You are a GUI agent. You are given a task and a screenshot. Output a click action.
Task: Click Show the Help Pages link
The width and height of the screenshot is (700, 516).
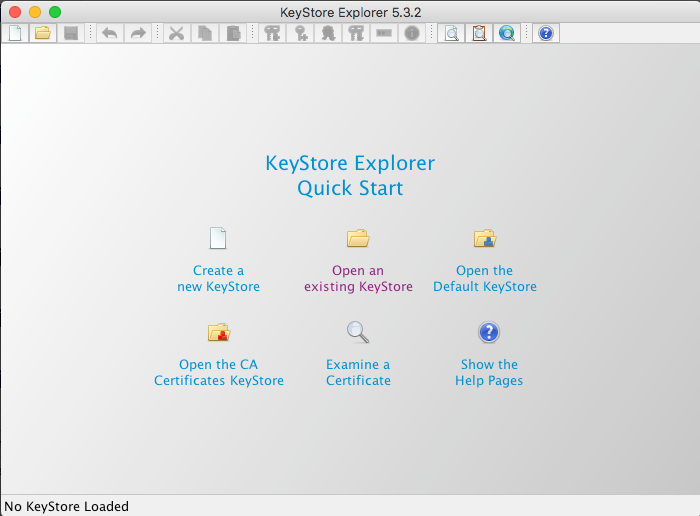point(489,355)
